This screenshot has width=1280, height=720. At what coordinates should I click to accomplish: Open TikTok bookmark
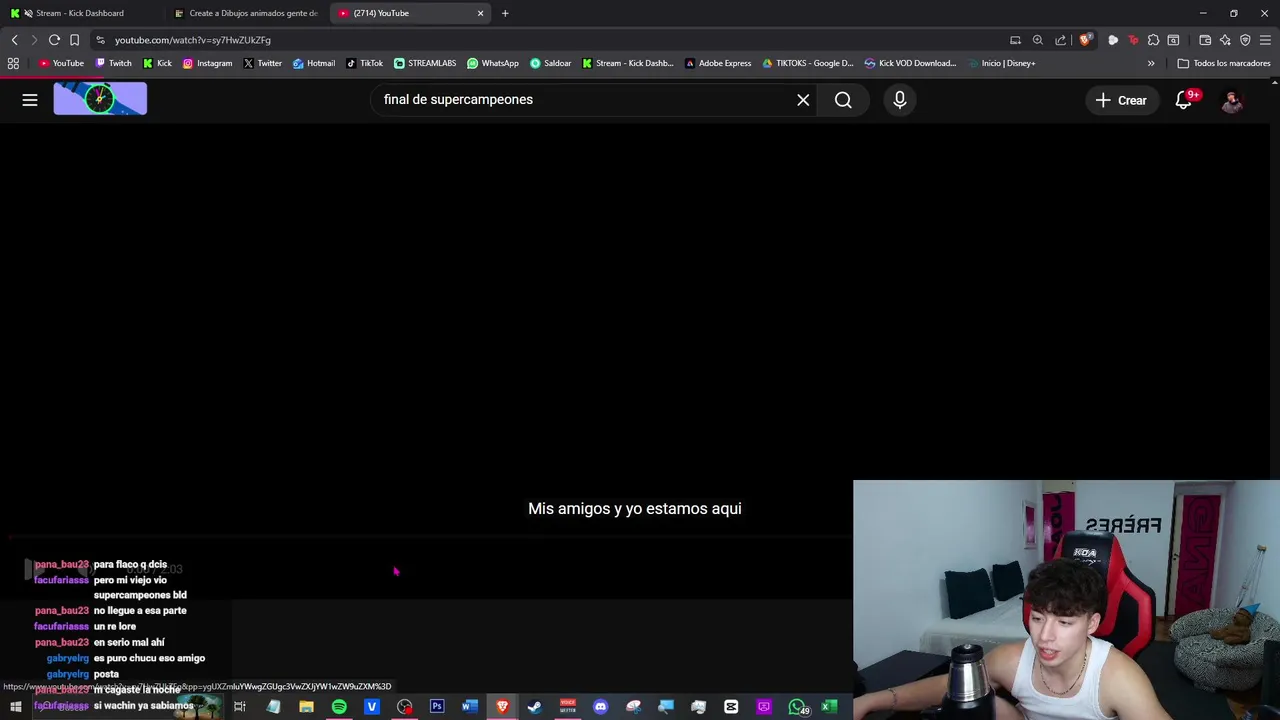tap(364, 63)
